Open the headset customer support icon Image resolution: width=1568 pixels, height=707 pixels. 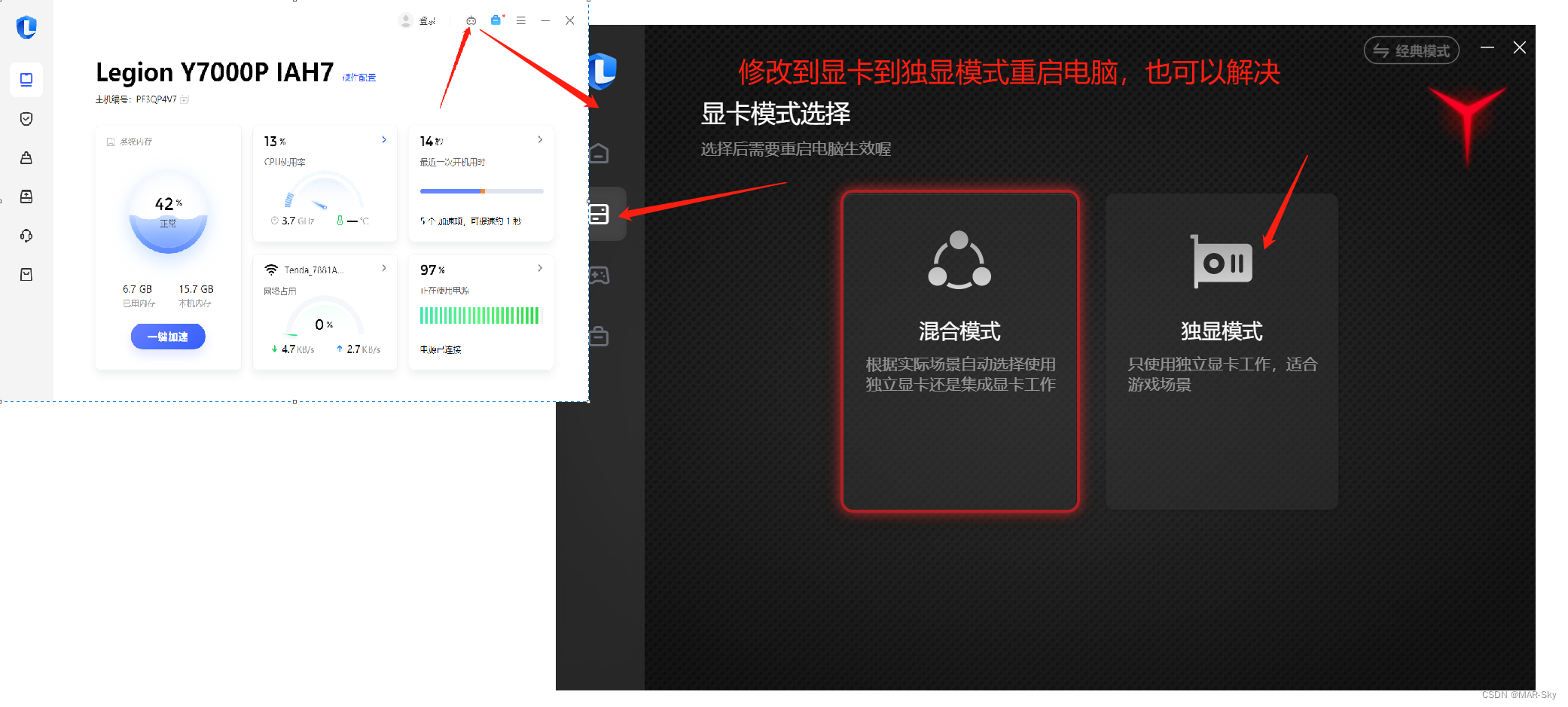click(x=26, y=236)
